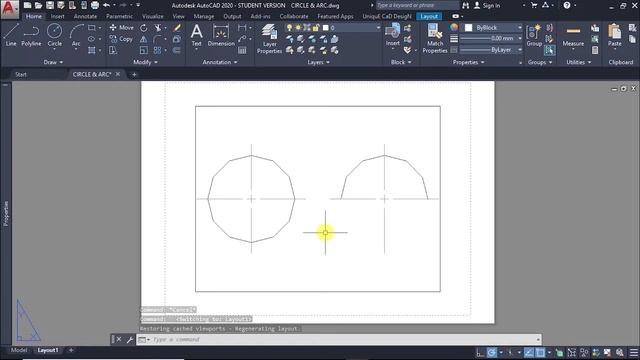Select the Line drawing tool
This screenshot has width=640, height=360.
[x=11, y=35]
